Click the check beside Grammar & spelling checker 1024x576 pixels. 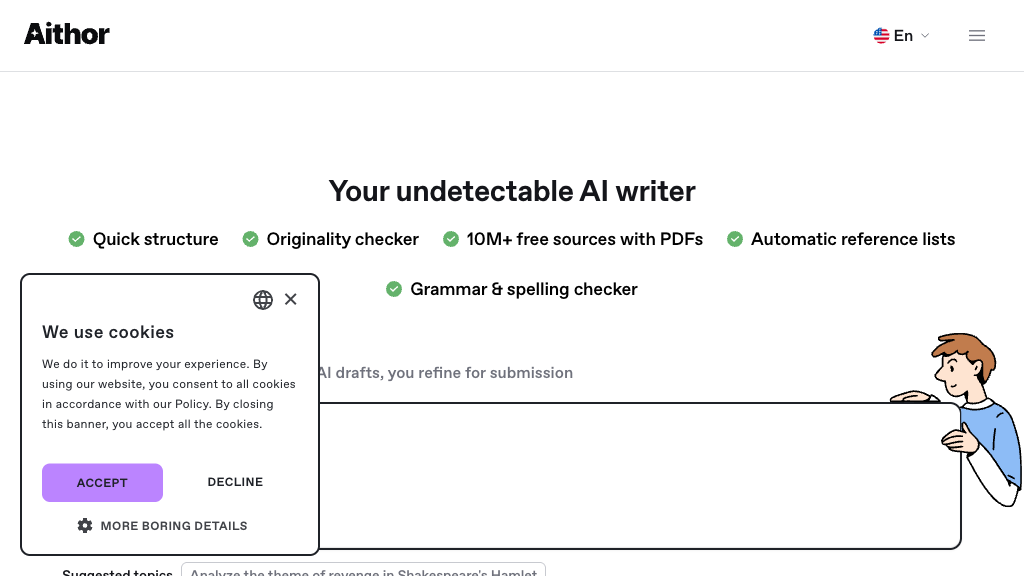click(394, 289)
